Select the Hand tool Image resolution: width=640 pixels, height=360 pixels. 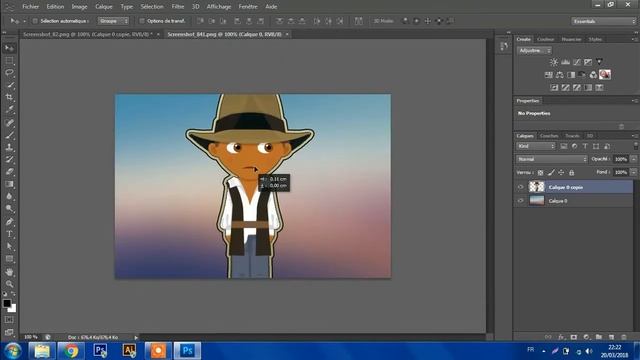pos(9,272)
